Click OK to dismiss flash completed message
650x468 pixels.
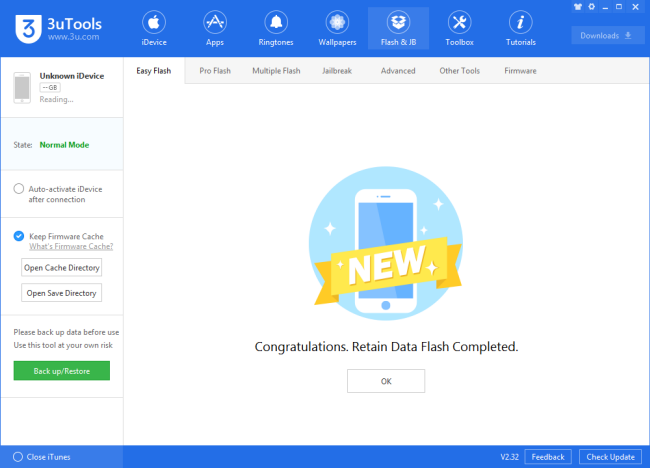(386, 381)
